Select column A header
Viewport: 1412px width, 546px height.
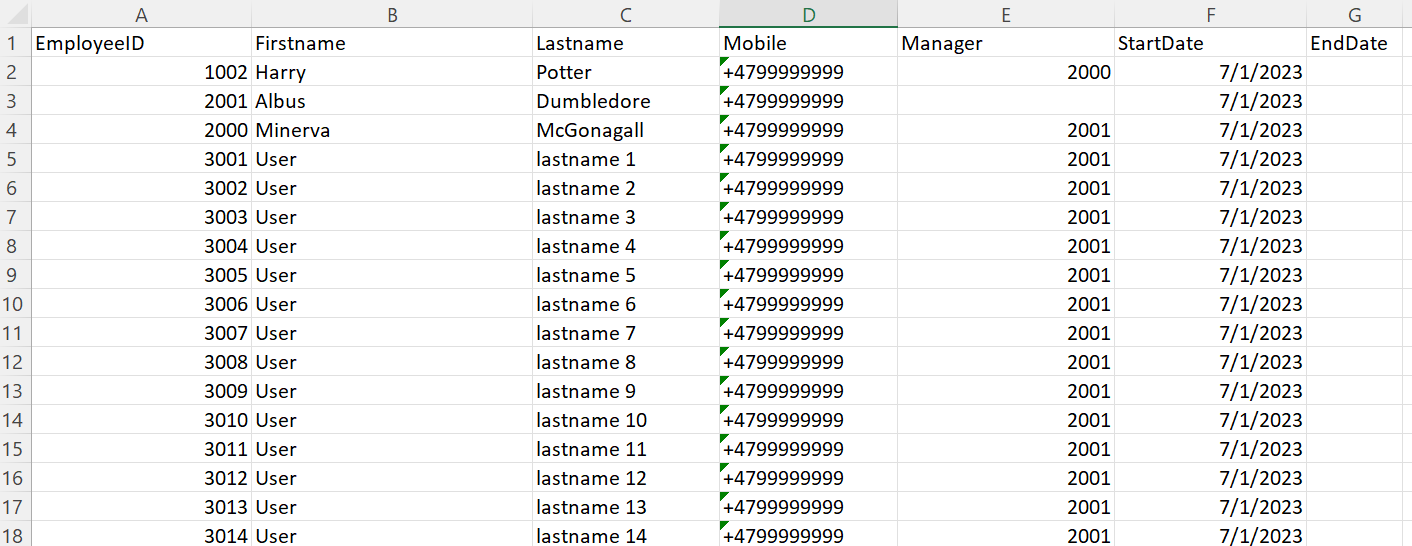tap(141, 14)
